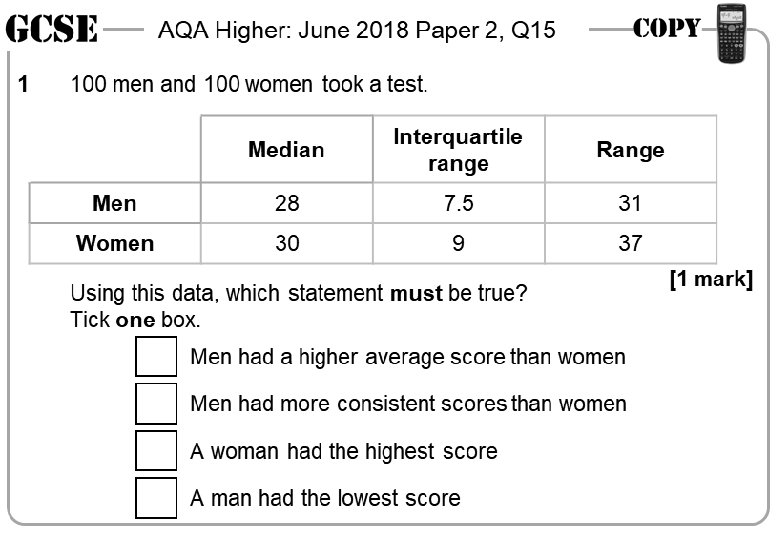Select the Range column header
The width and height of the screenshot is (780, 540).
[630, 149]
